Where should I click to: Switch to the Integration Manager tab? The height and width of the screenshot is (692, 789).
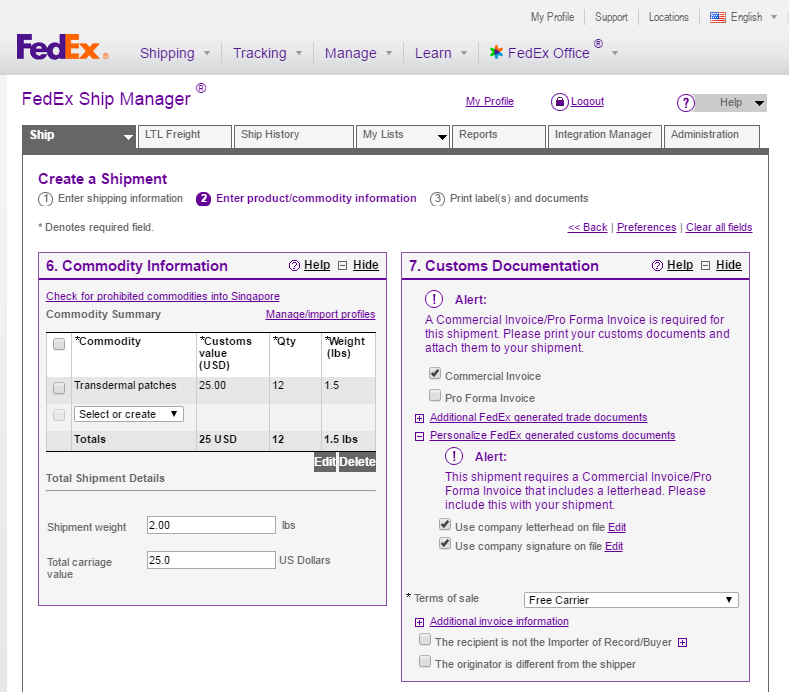(x=604, y=136)
